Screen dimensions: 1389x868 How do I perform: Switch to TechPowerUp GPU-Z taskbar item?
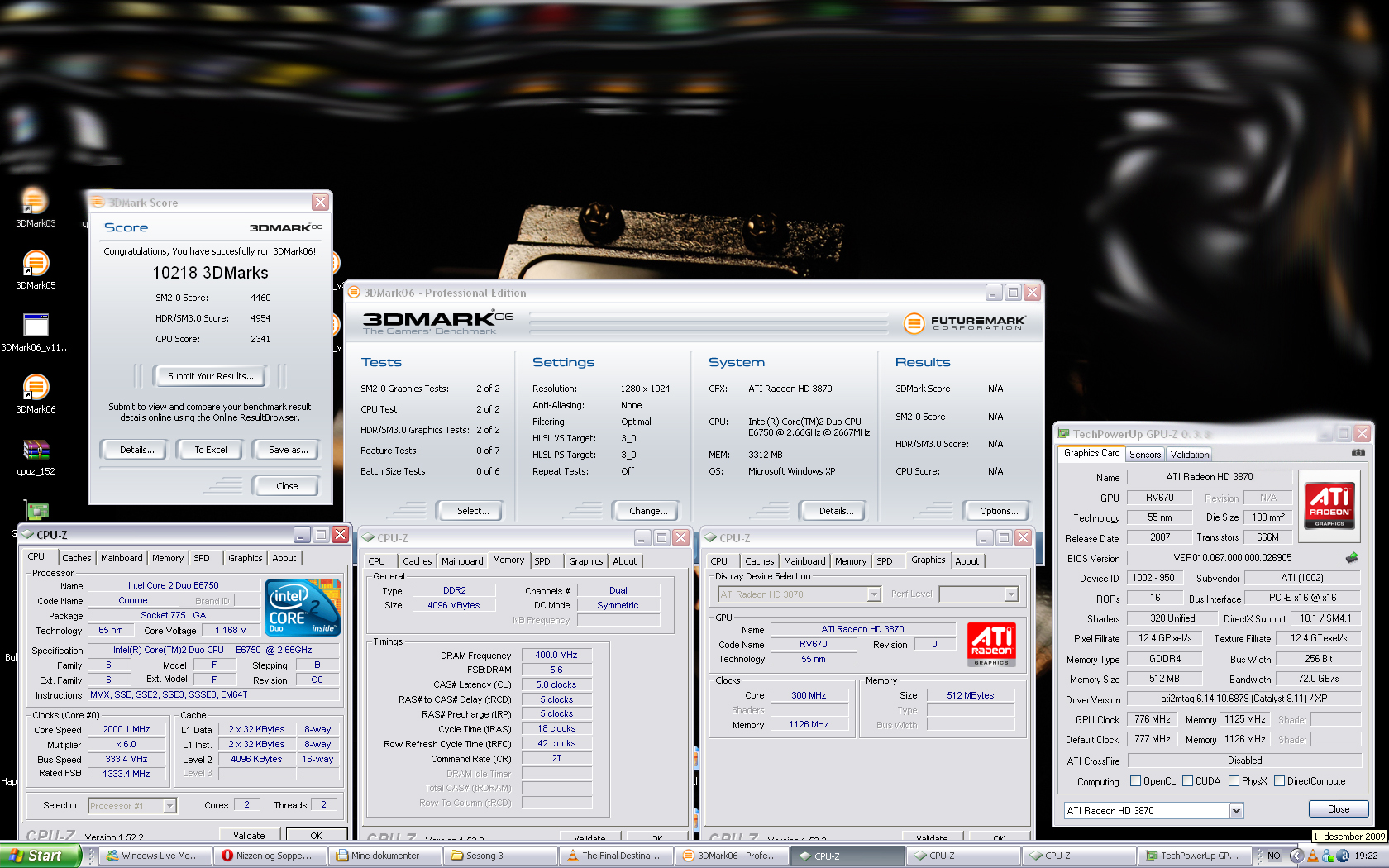(1193, 856)
